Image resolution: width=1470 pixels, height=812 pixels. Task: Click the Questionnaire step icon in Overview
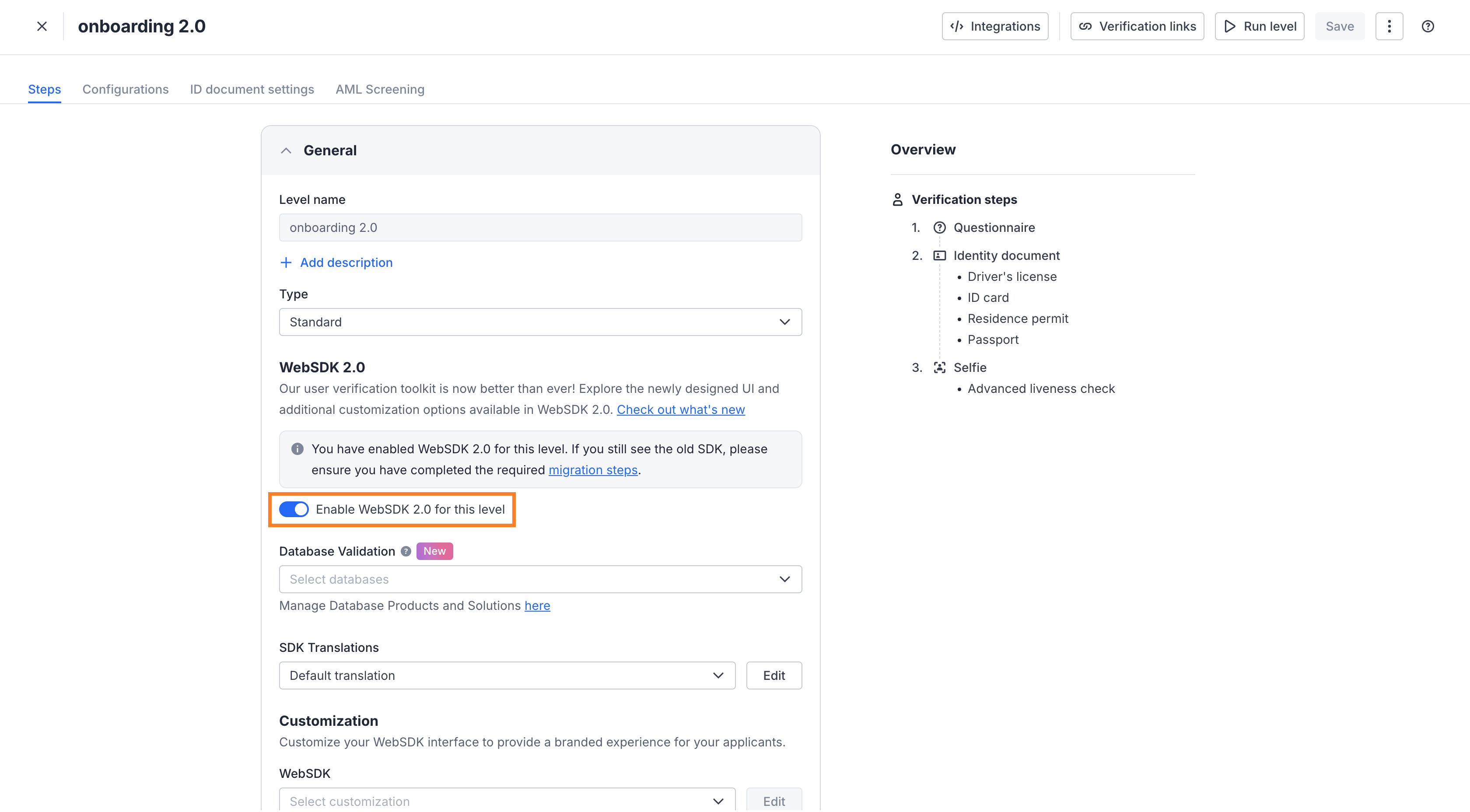pos(939,227)
